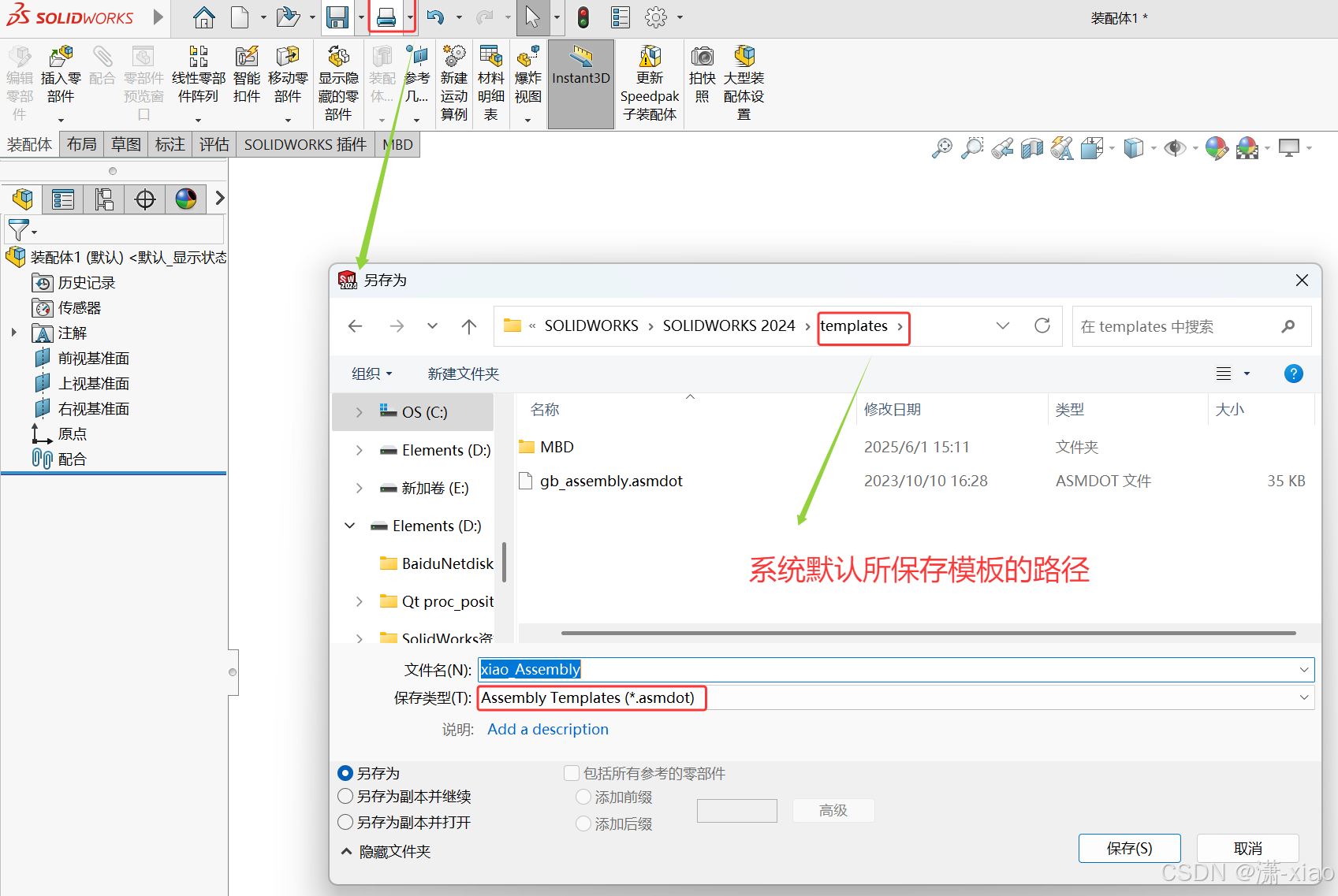Viewport: 1338px width, 896px height.
Task: Switch to the SOLIDWORKS 插件 tab
Action: [x=305, y=144]
